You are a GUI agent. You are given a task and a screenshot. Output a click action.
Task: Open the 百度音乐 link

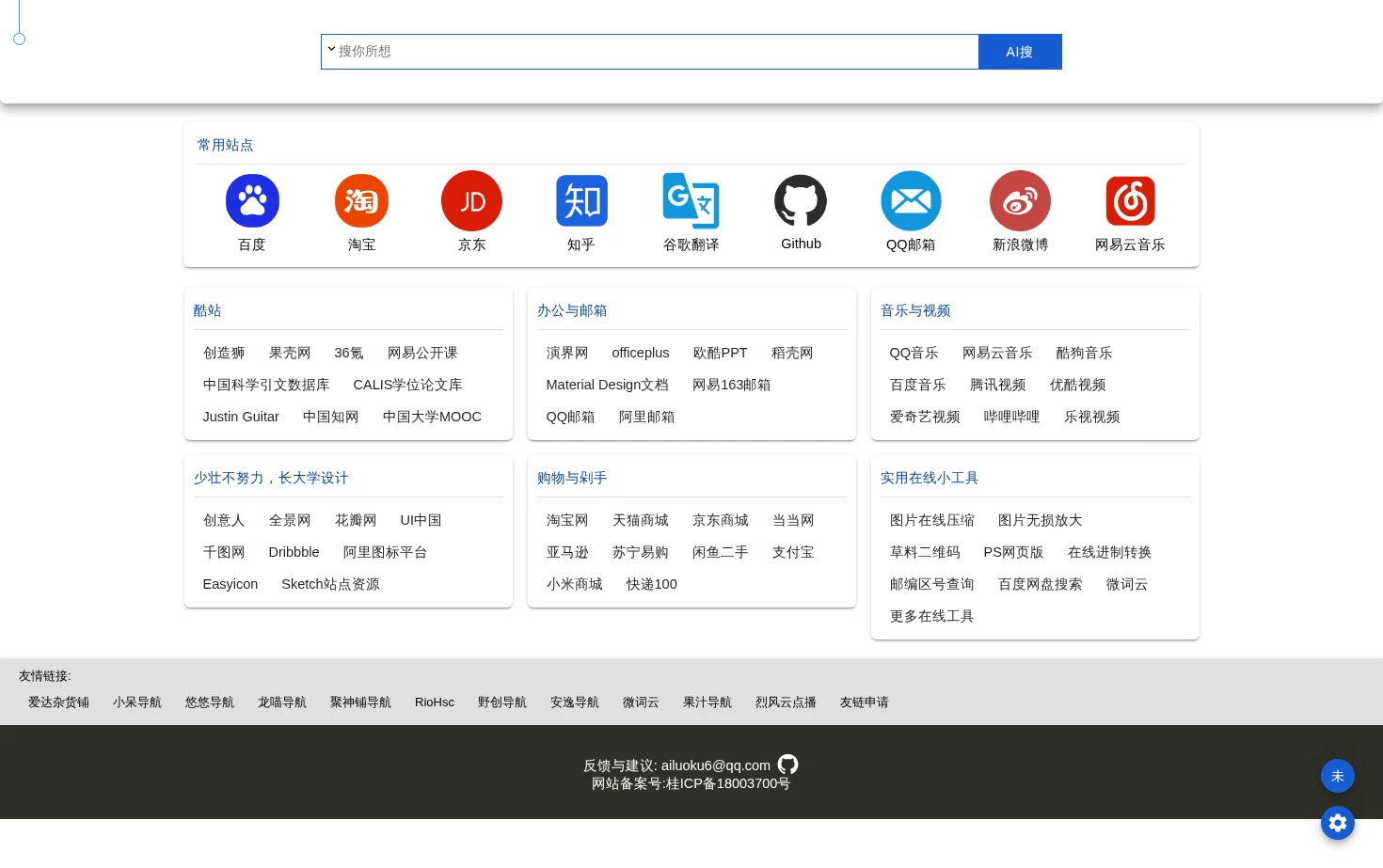click(918, 385)
